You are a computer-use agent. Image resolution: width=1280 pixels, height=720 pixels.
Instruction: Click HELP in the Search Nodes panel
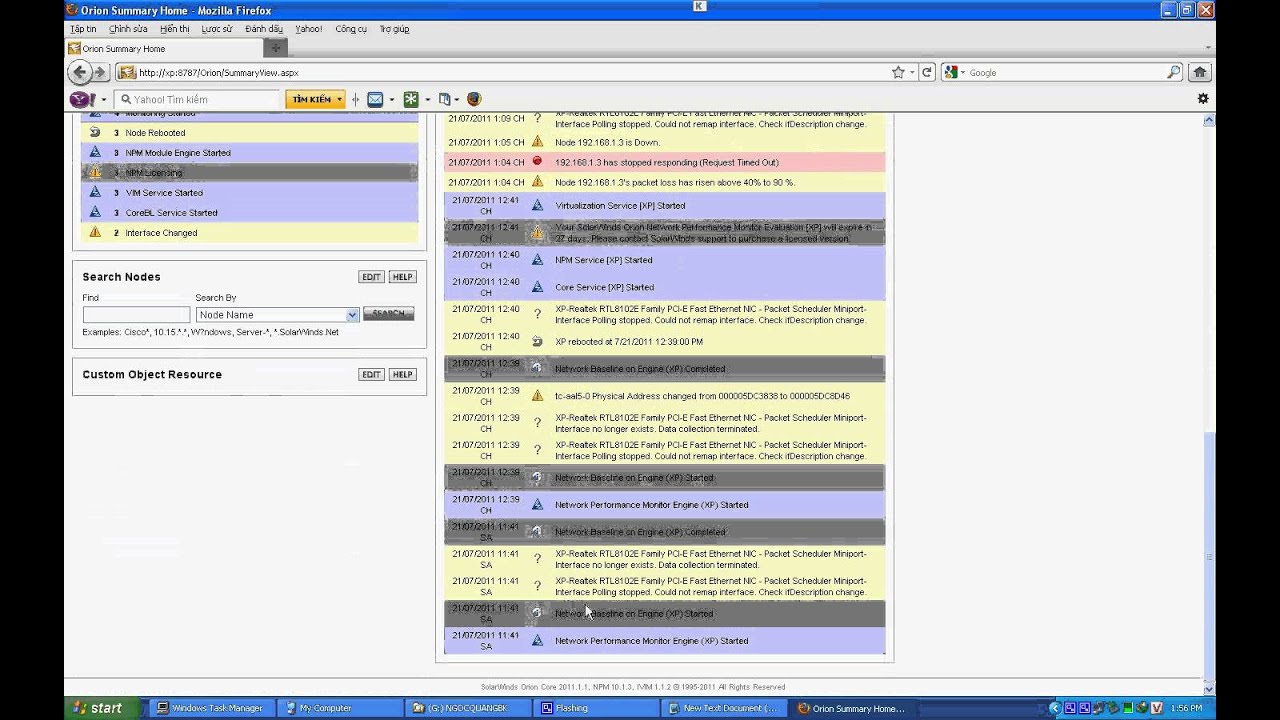(x=402, y=277)
